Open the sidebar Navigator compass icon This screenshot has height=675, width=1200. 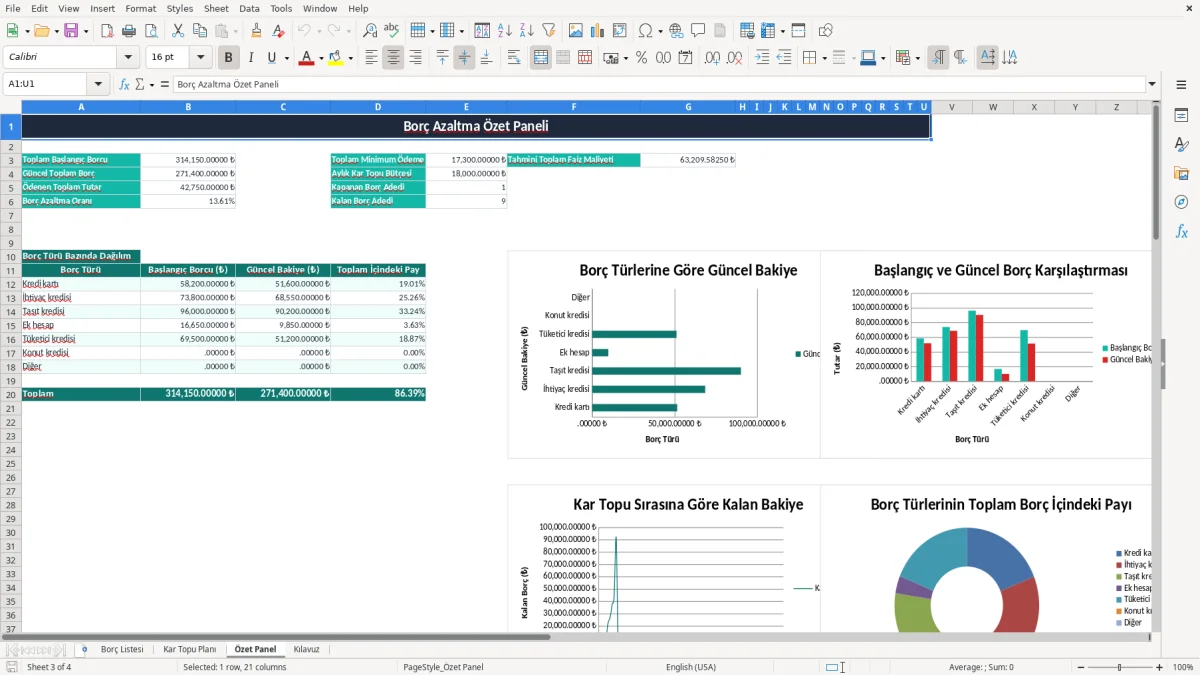(1181, 202)
